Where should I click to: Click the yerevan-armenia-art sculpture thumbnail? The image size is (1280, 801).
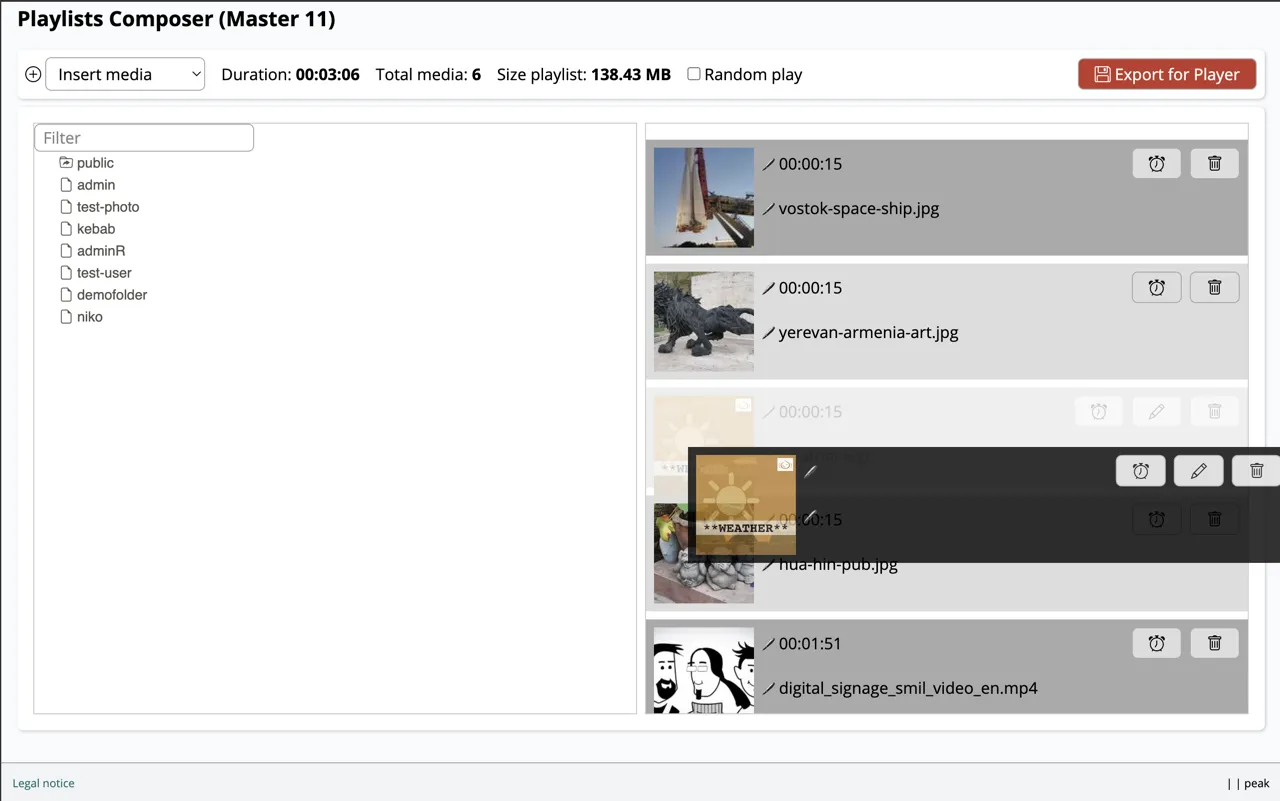click(x=704, y=321)
